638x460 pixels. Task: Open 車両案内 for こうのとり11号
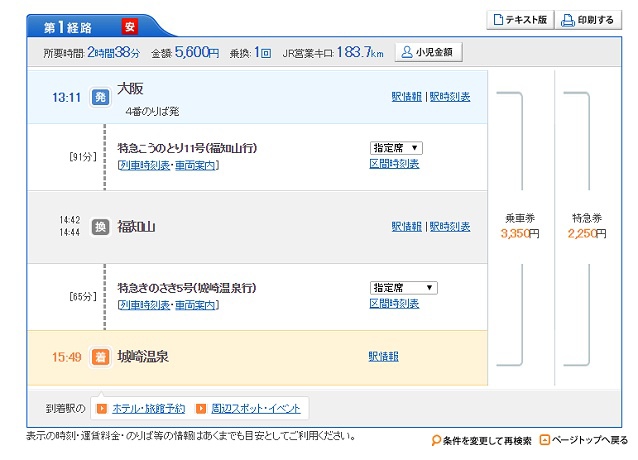[195, 166]
